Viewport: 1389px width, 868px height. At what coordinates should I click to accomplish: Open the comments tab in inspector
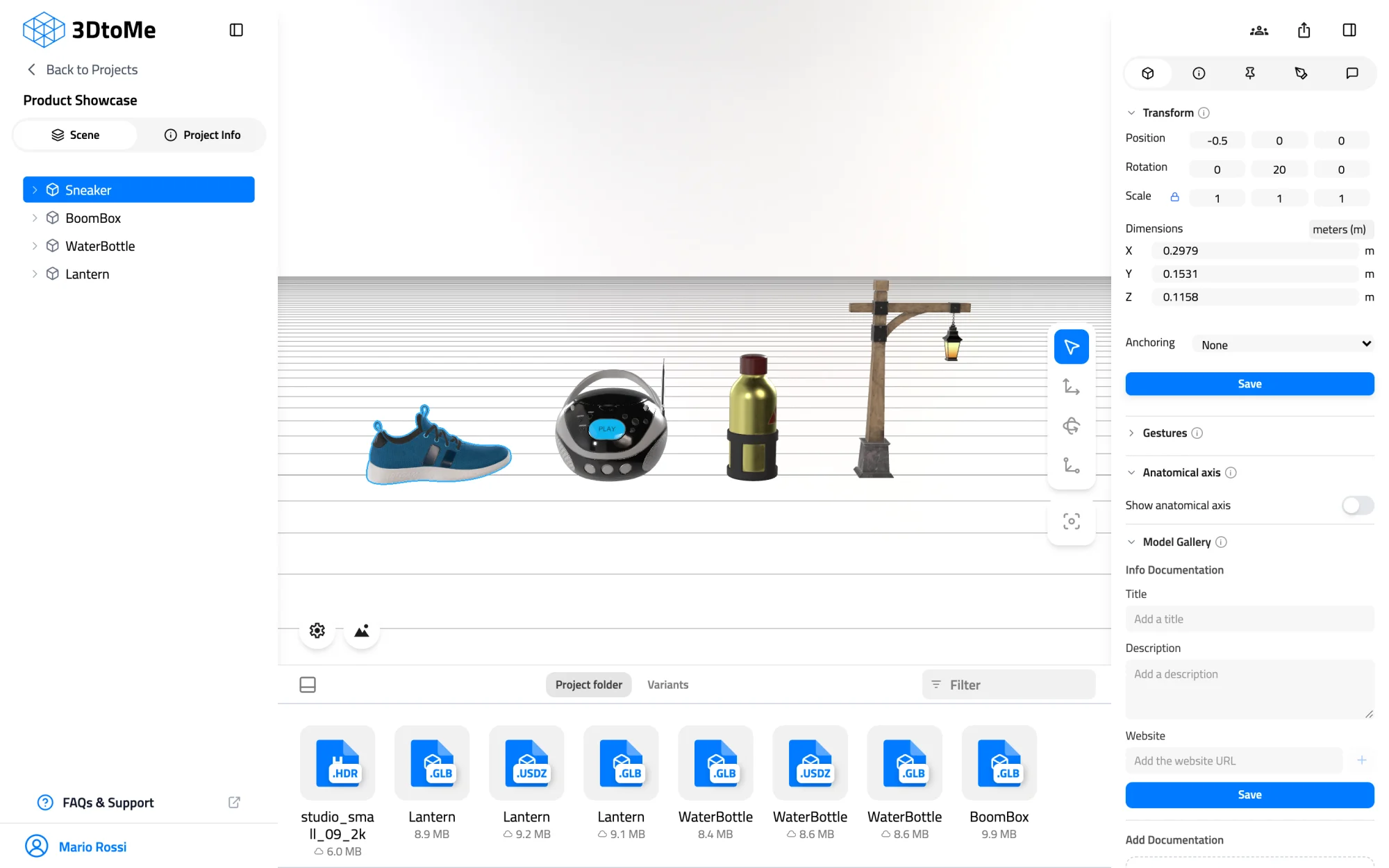1352,73
